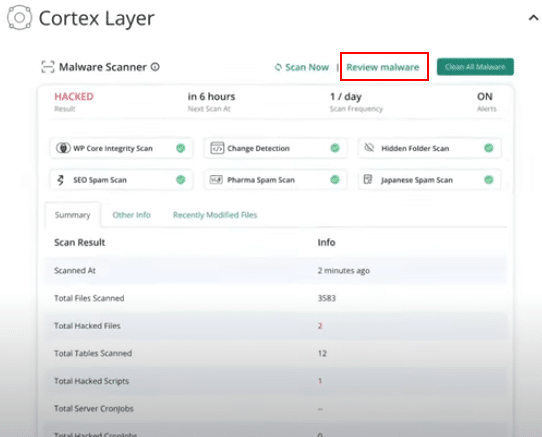Click the Total Tables Scanned row label

coord(93,353)
